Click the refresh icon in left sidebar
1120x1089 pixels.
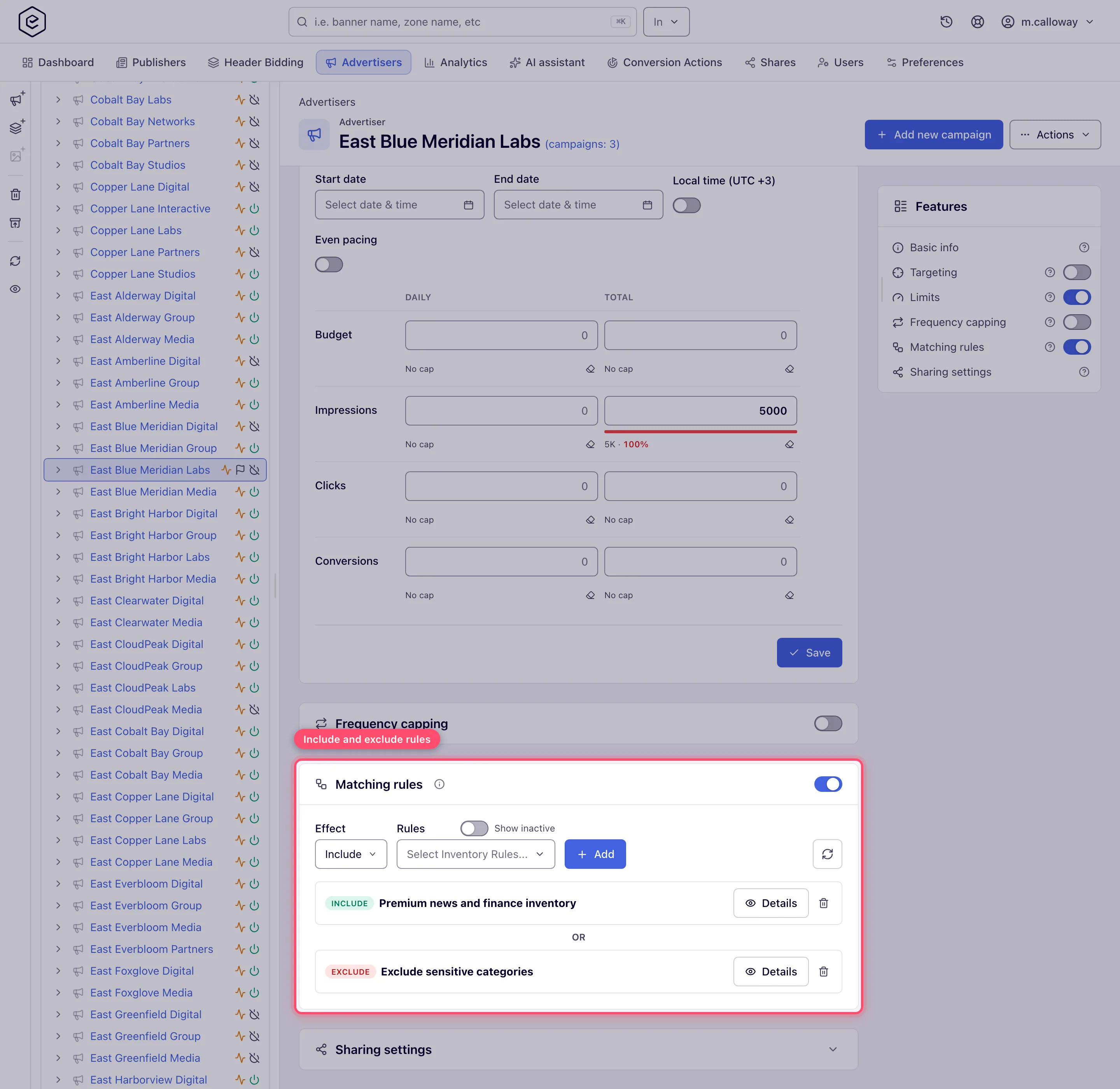point(16,261)
